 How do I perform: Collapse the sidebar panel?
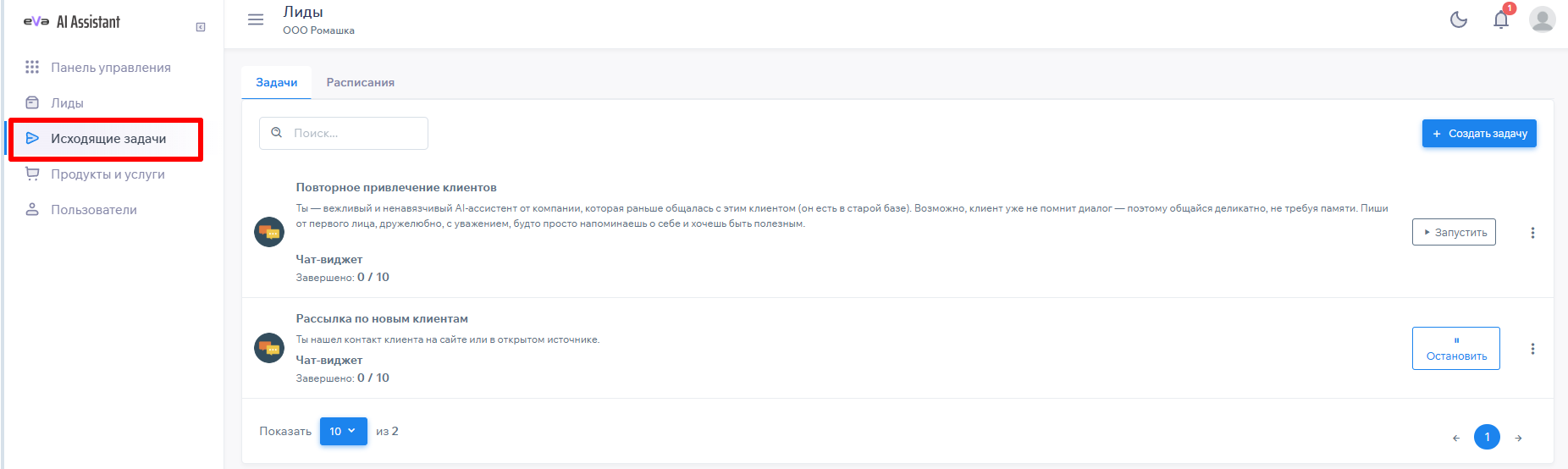[201, 27]
